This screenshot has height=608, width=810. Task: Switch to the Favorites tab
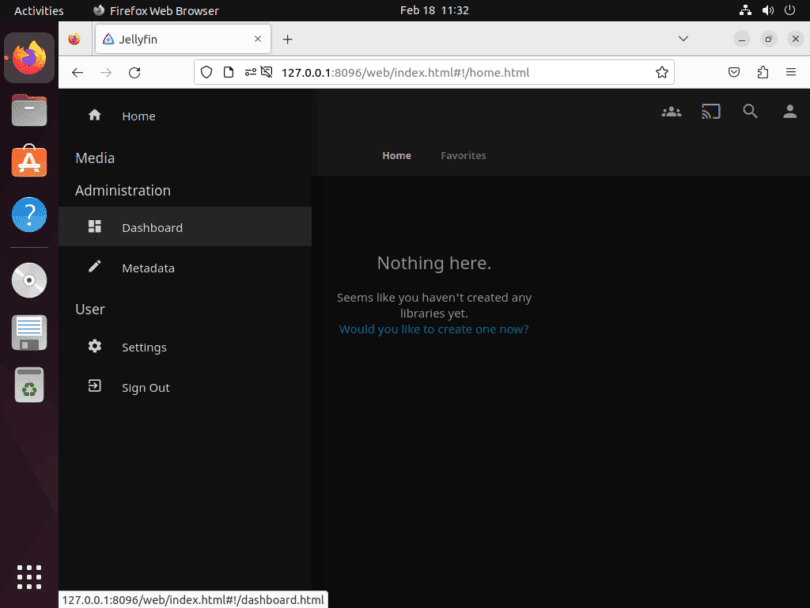[463, 155]
